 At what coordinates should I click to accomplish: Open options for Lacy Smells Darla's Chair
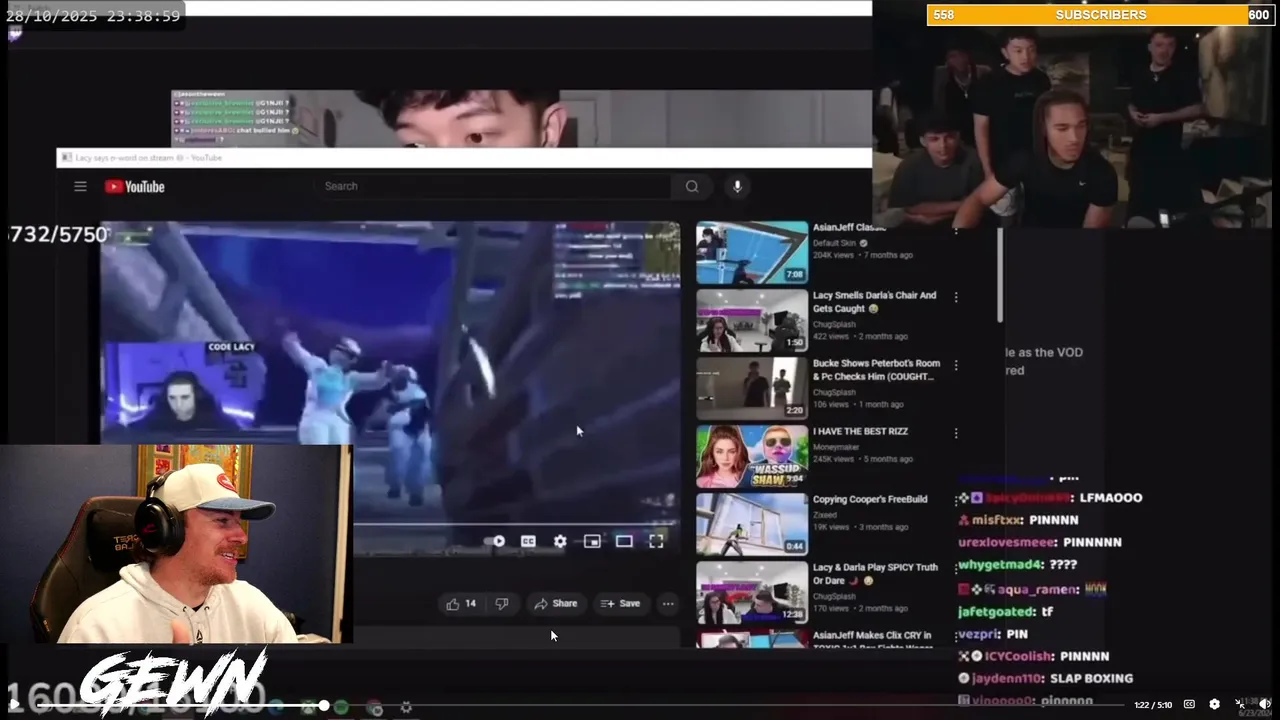coord(956,297)
